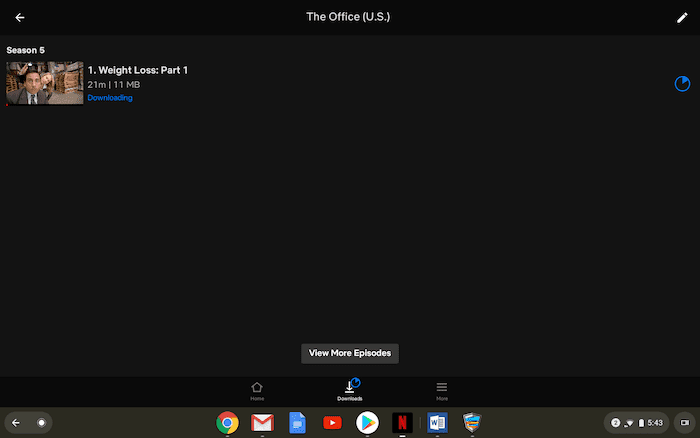Select the episode title Weight Loss: Part 1
Screen dimensions: 700x438
tap(138, 70)
